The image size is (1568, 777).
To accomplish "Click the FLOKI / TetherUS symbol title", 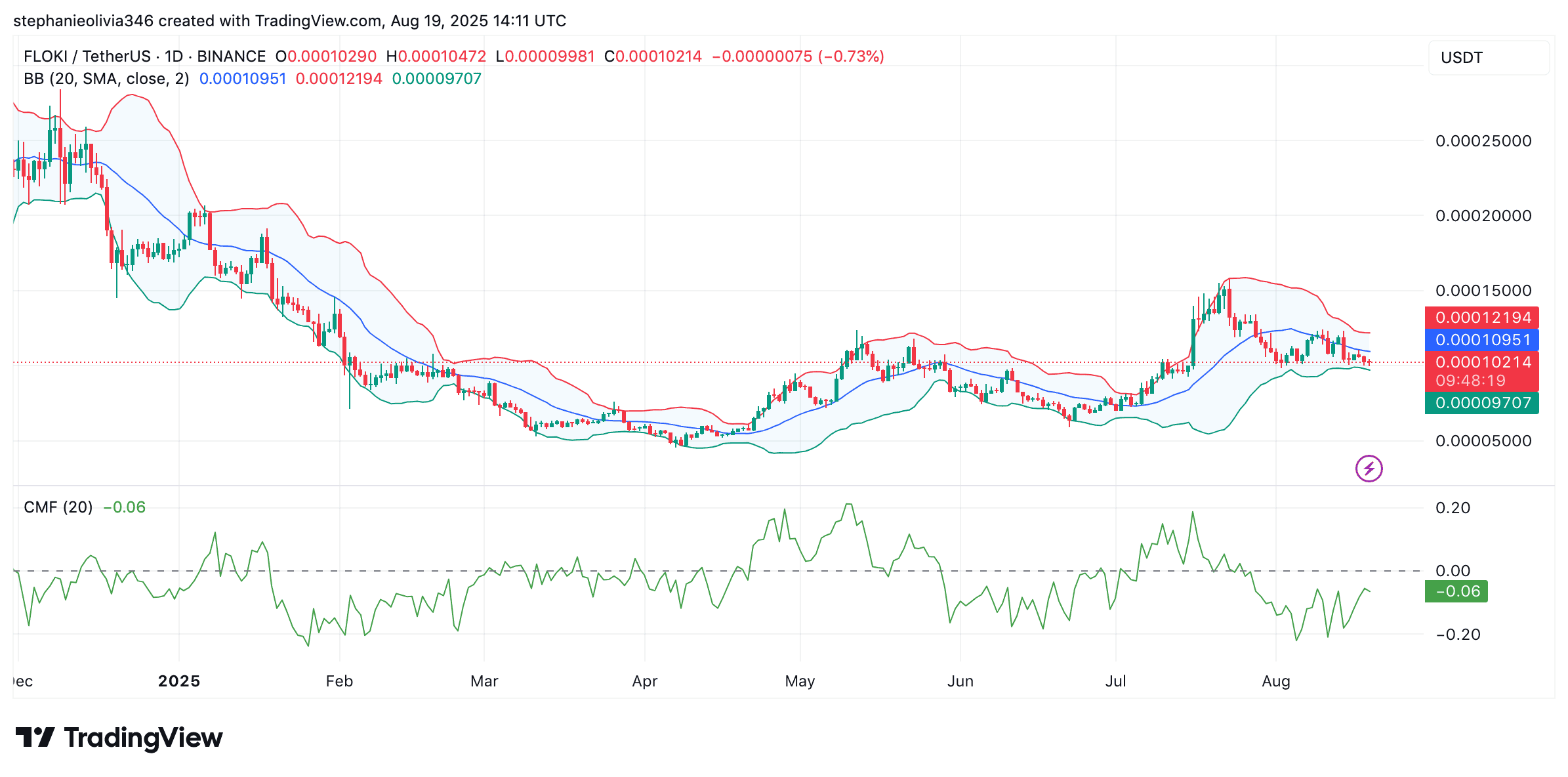I will coord(87,56).
